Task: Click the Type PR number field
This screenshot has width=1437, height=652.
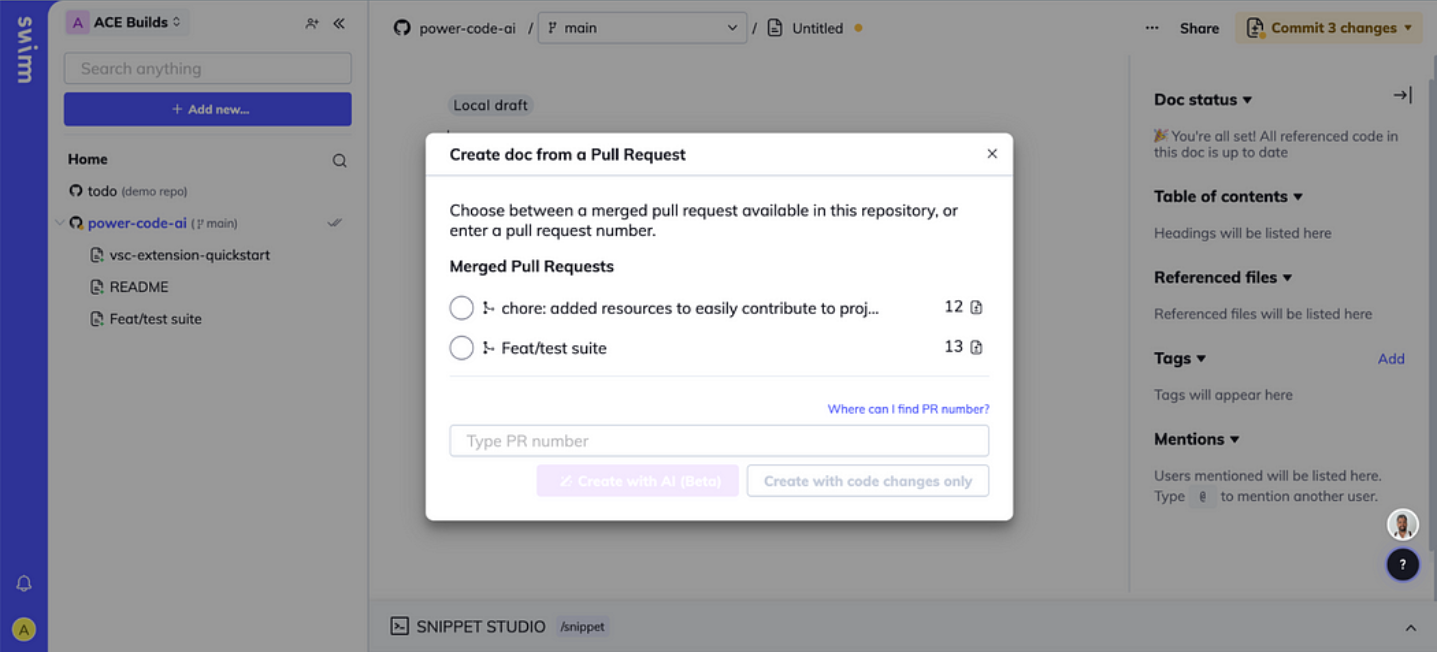Action: pyautogui.click(x=719, y=441)
